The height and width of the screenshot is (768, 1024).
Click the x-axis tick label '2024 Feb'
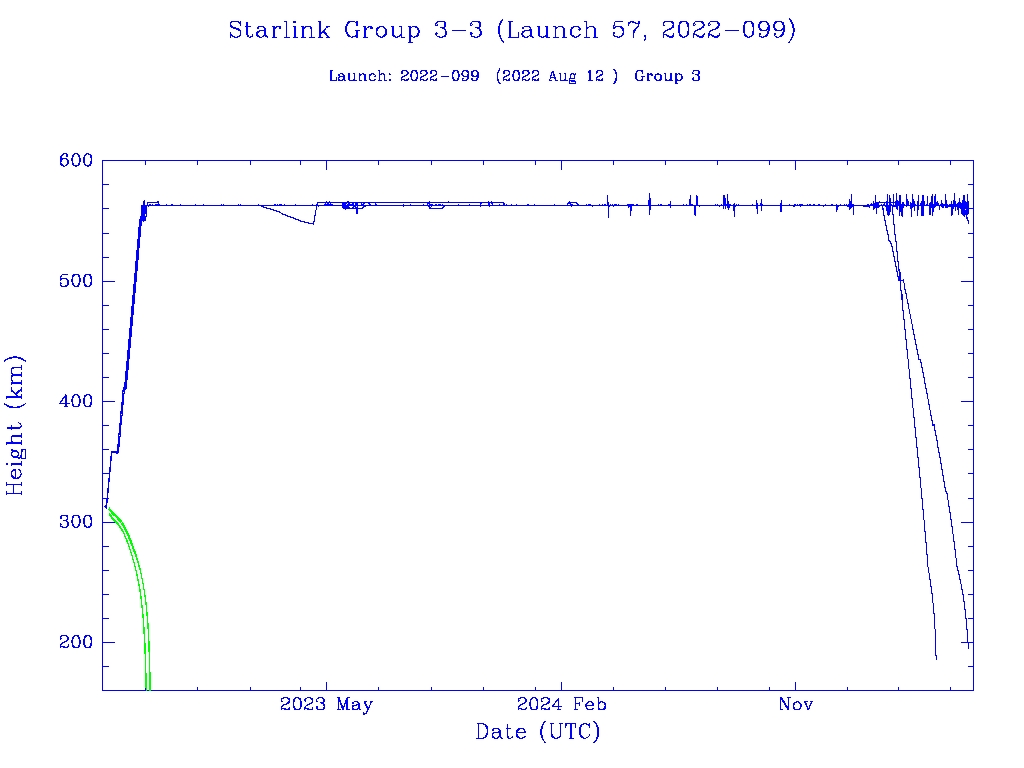click(562, 704)
